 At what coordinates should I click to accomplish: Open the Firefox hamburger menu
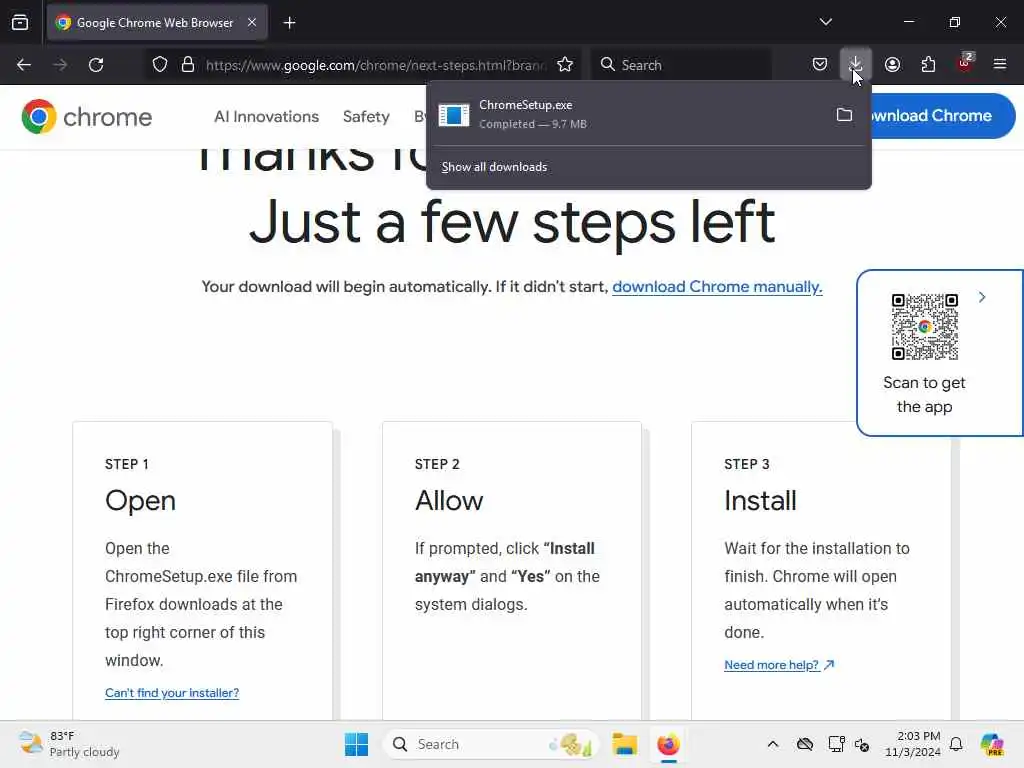1000,65
